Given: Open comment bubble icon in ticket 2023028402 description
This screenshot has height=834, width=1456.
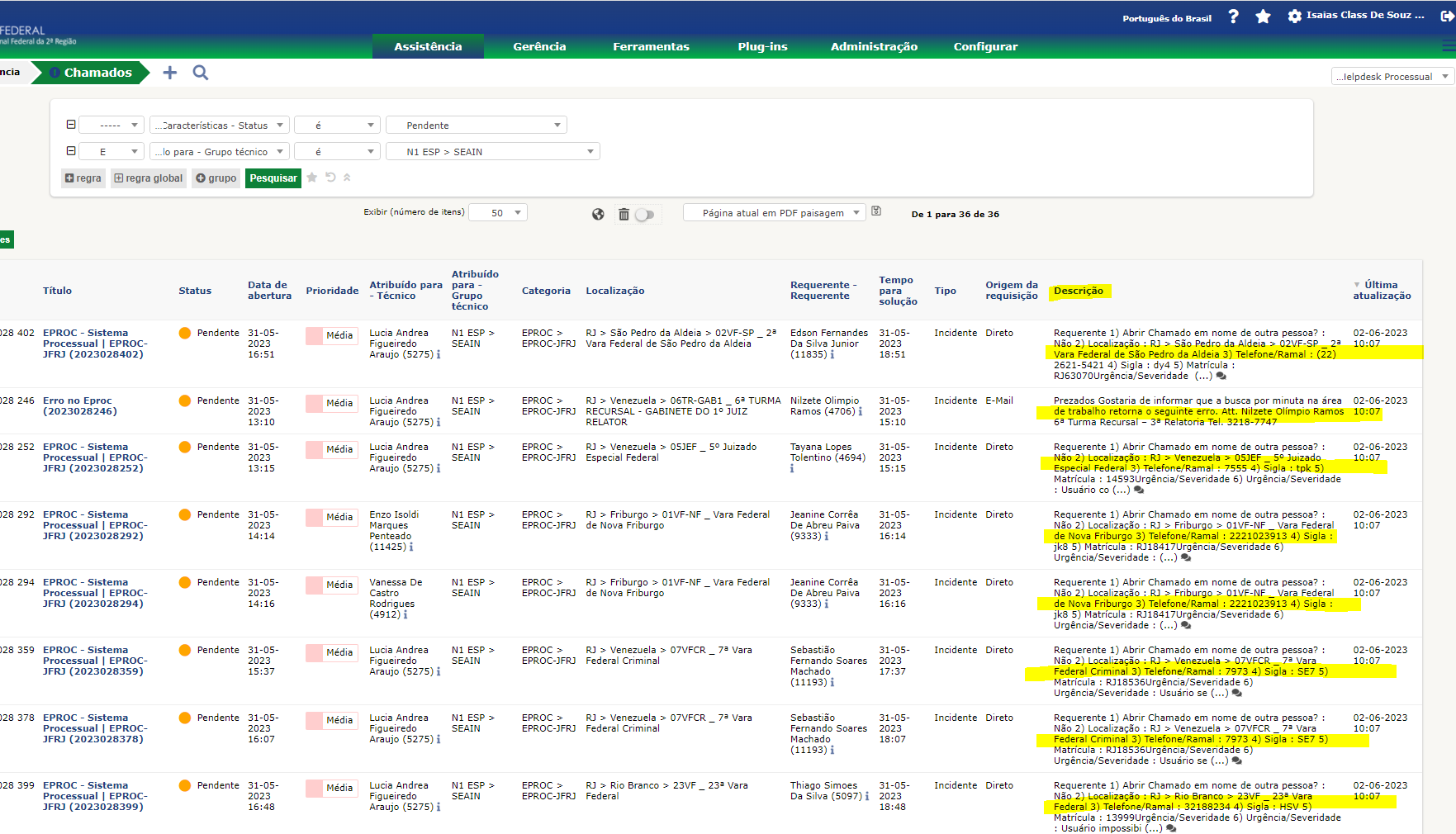Looking at the screenshot, I should 1221,377.
